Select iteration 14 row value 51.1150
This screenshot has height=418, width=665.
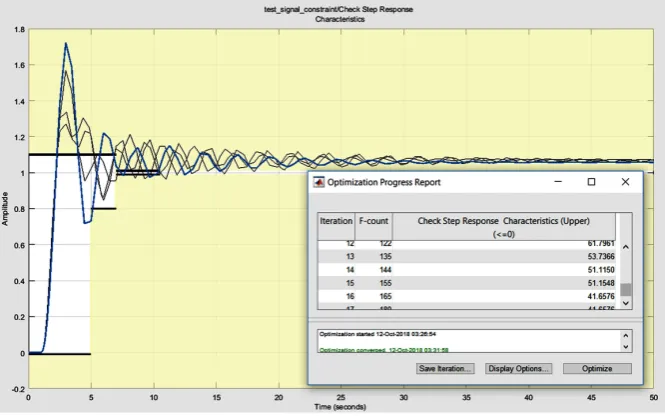point(601,270)
